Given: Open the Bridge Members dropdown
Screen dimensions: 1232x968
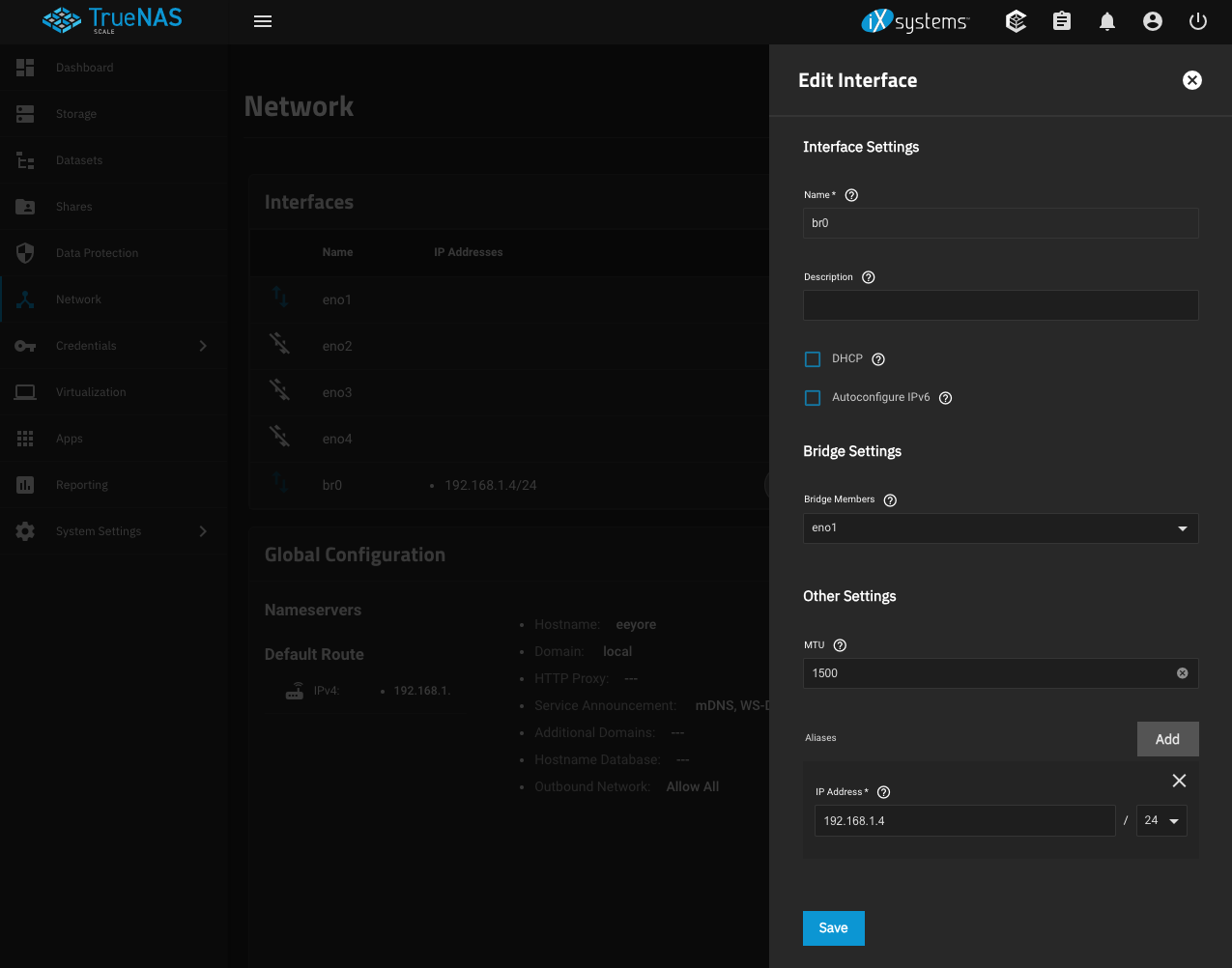Looking at the screenshot, I should 1001,528.
